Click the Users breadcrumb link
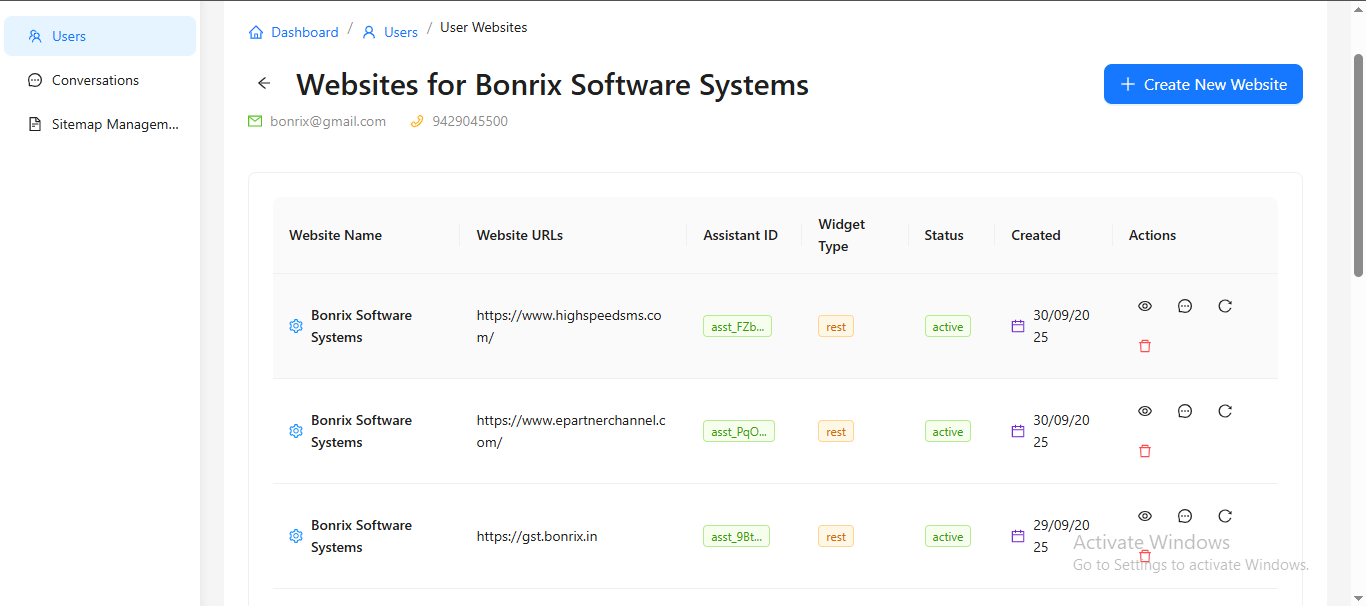Viewport: 1366px width, 606px height. pos(399,31)
